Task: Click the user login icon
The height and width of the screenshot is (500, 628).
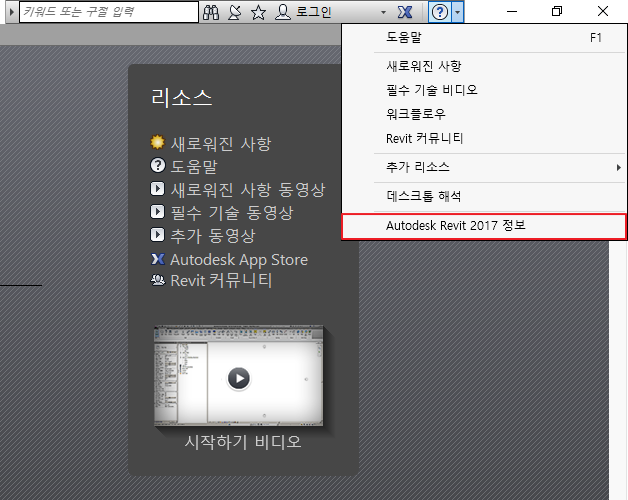Action: pos(283,12)
